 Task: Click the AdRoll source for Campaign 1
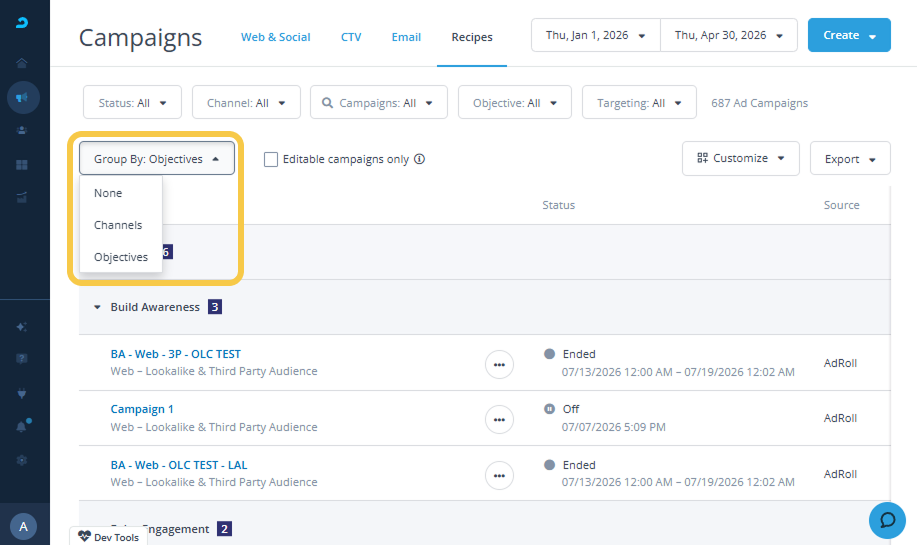click(840, 418)
